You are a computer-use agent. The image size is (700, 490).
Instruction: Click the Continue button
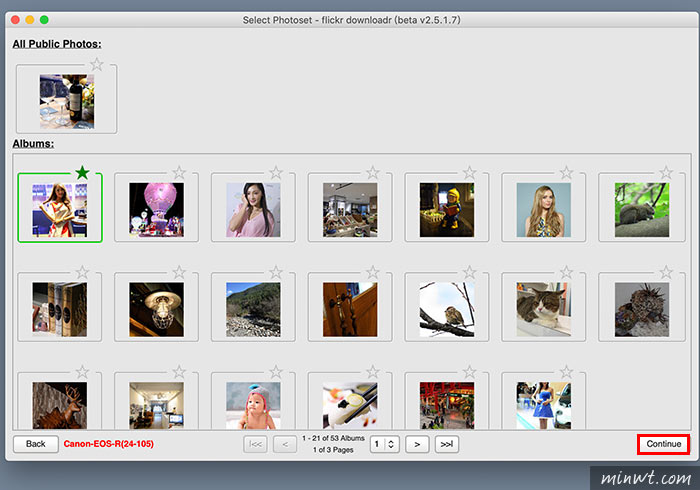click(x=664, y=444)
